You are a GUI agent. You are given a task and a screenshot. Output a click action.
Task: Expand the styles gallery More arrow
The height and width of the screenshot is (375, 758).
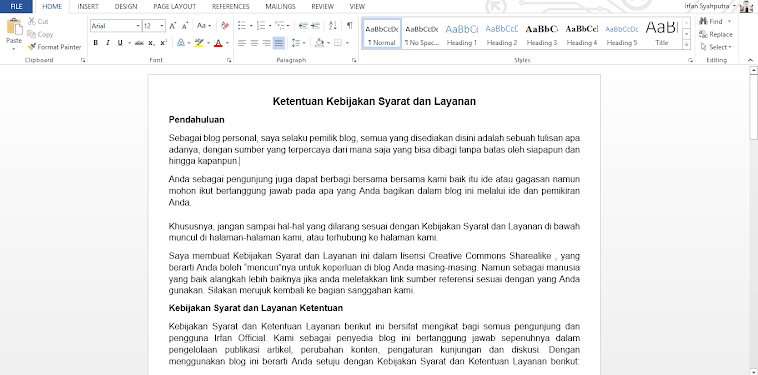coord(686,45)
